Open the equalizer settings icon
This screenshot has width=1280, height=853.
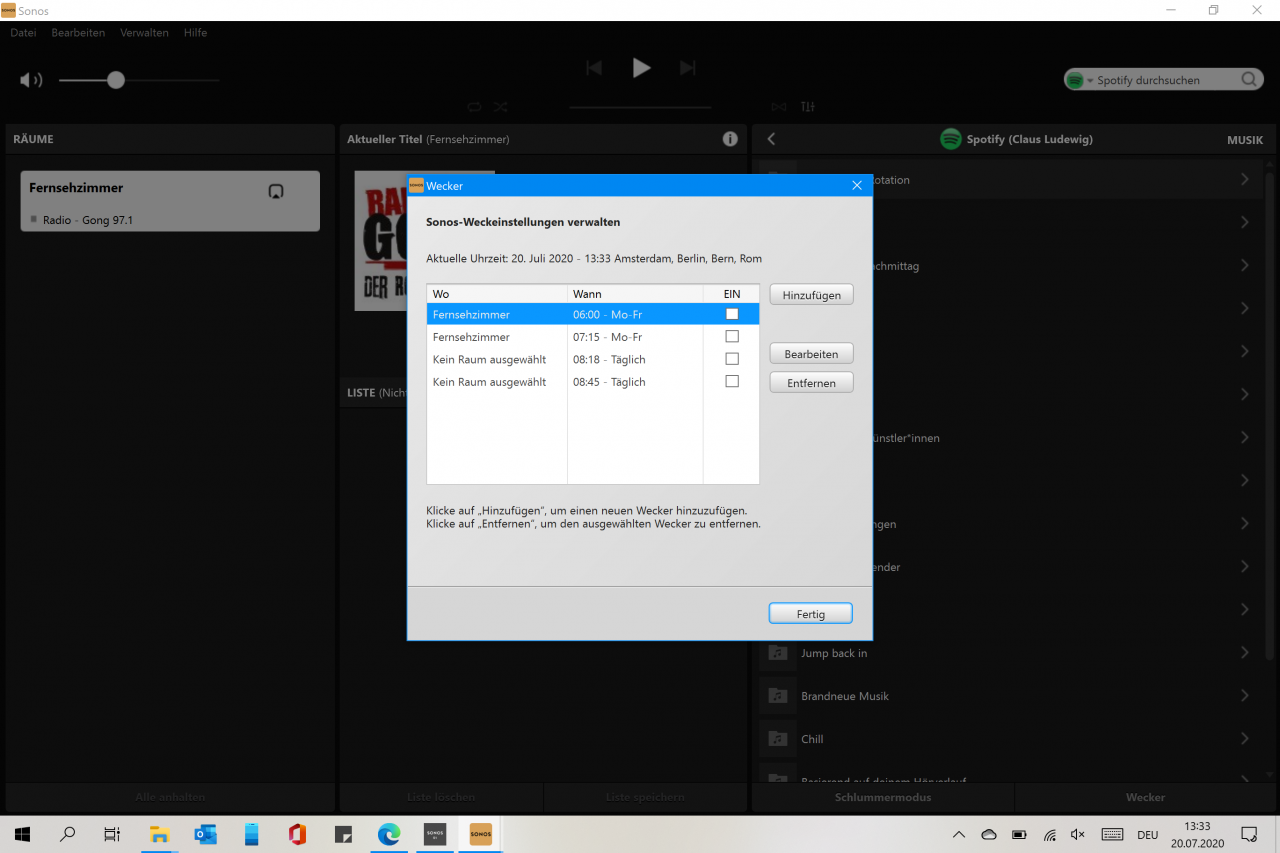point(808,107)
